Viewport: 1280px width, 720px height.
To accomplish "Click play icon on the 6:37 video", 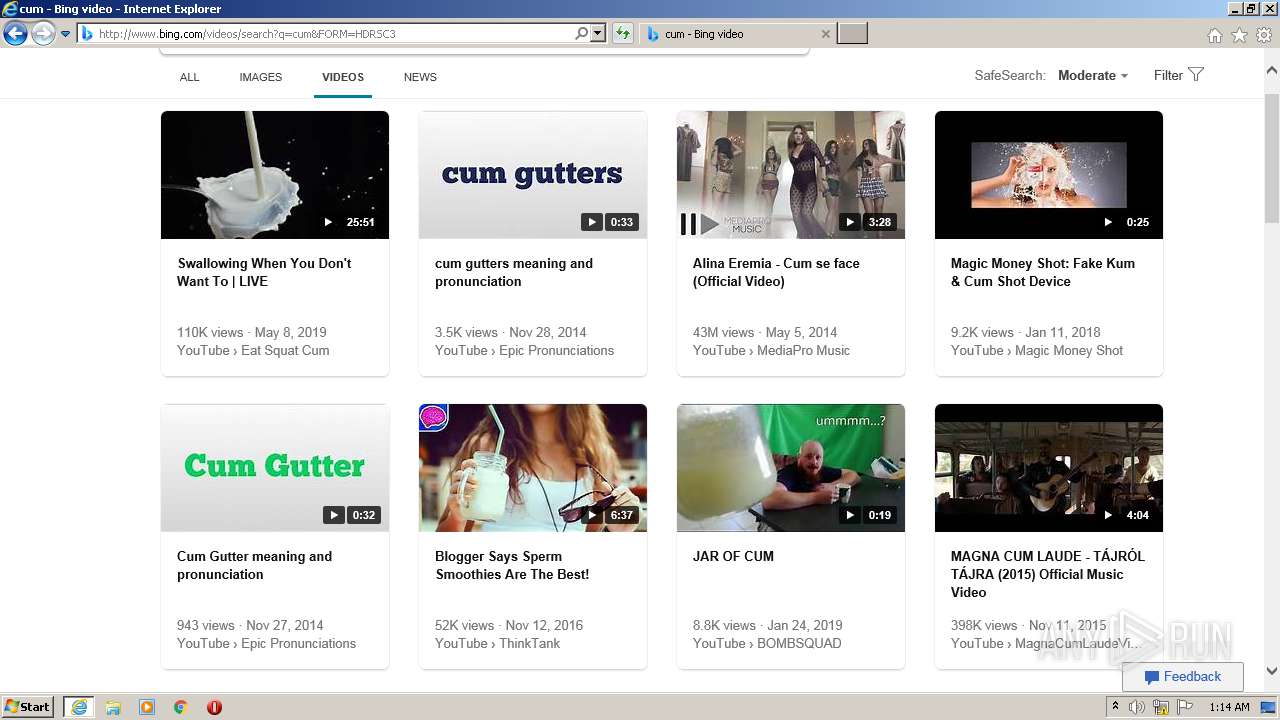I will 592,515.
